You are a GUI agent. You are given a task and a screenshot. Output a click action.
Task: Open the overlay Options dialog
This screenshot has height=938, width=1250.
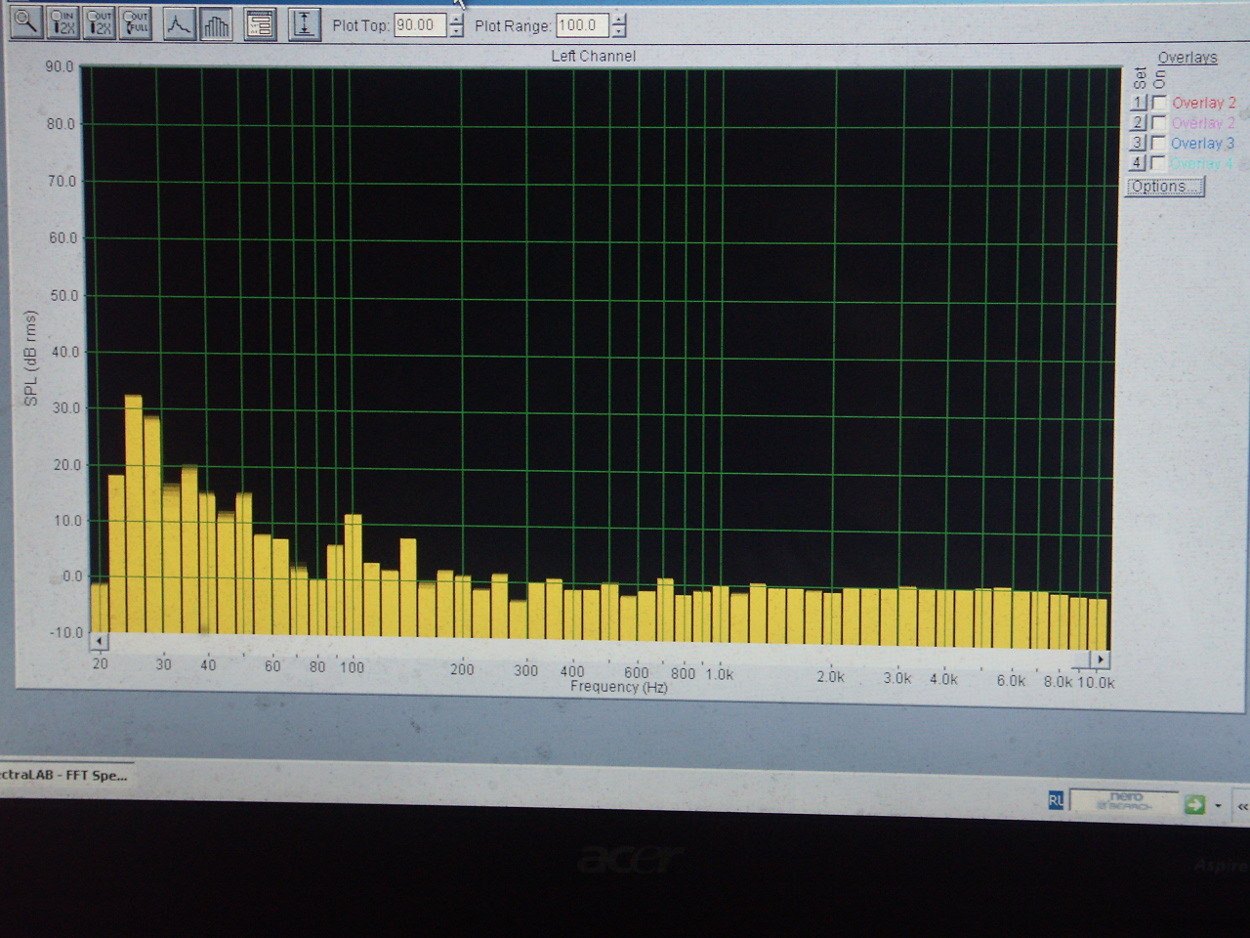[x=1165, y=187]
